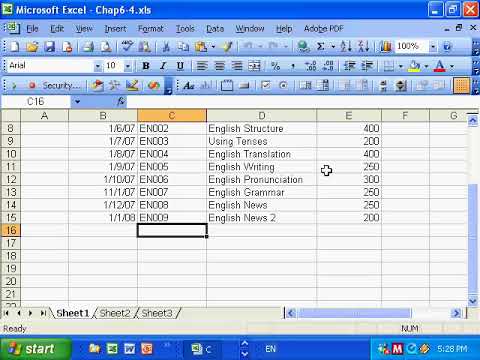
Task: Open font color dropdown arrow
Action: coord(452,66)
